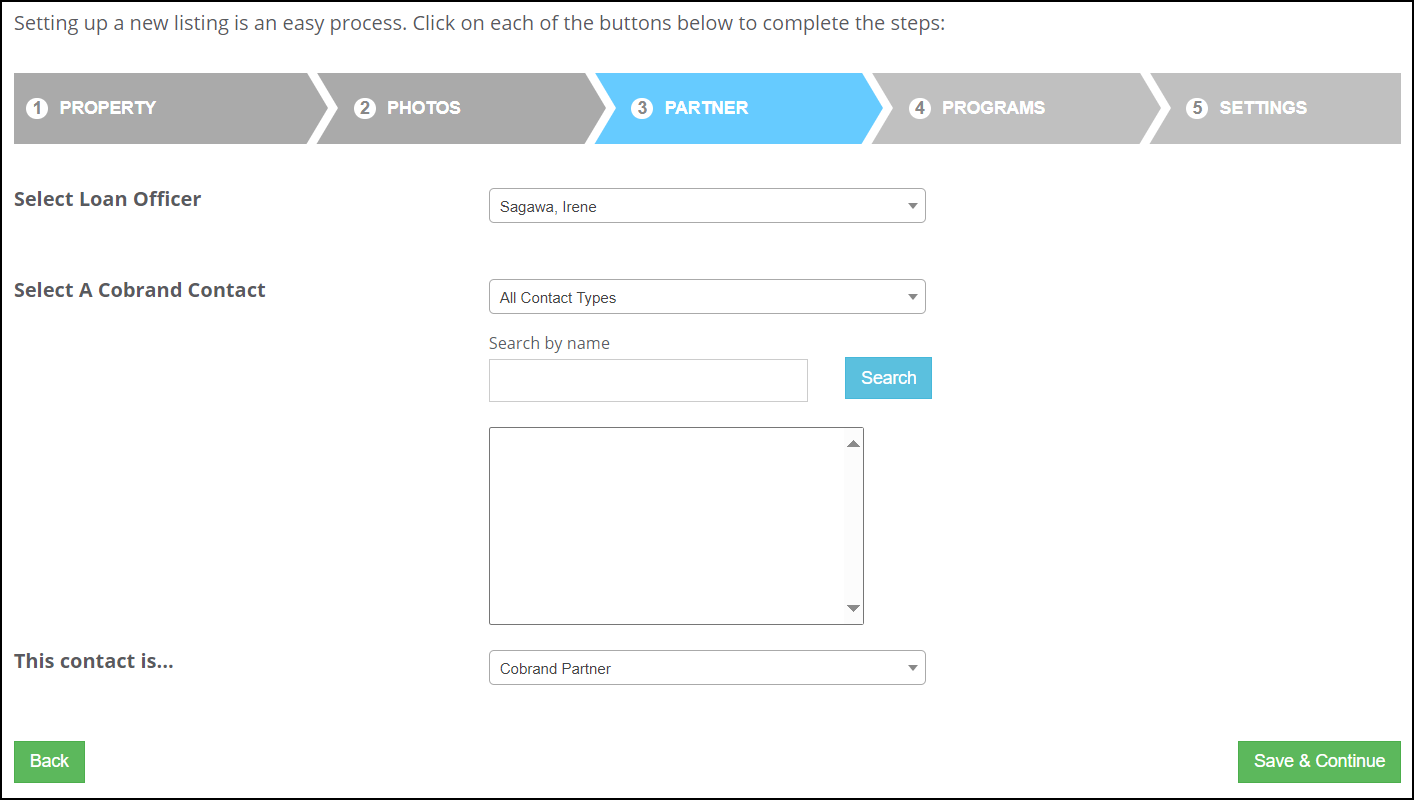Click the green Back button
Screen dimensions: 1414x800
[49, 761]
